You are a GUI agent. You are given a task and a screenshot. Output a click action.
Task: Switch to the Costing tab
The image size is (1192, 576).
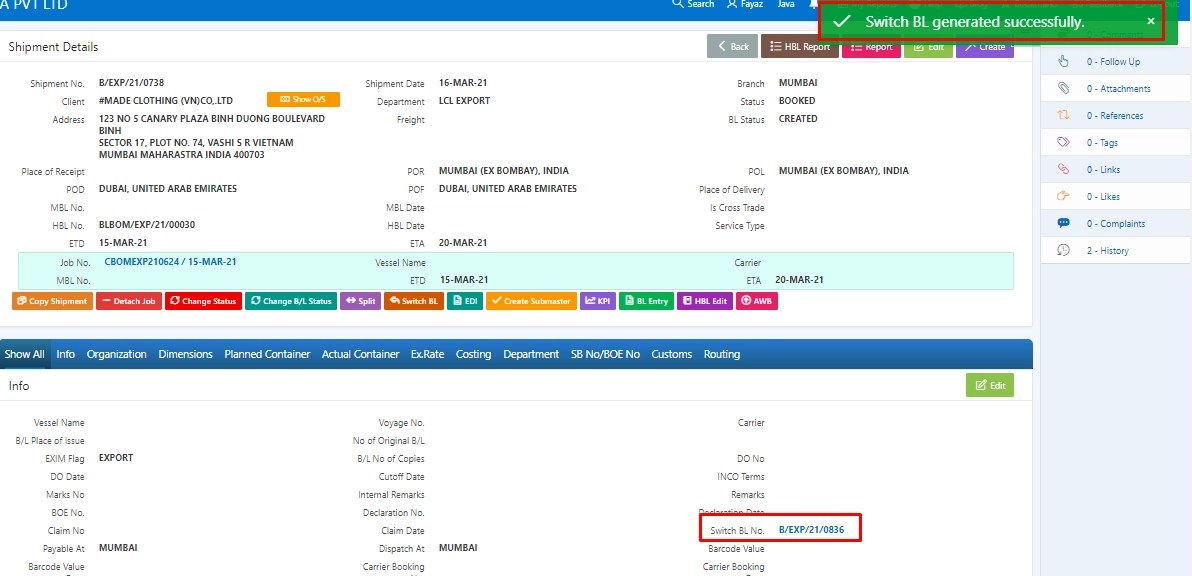[473, 353]
